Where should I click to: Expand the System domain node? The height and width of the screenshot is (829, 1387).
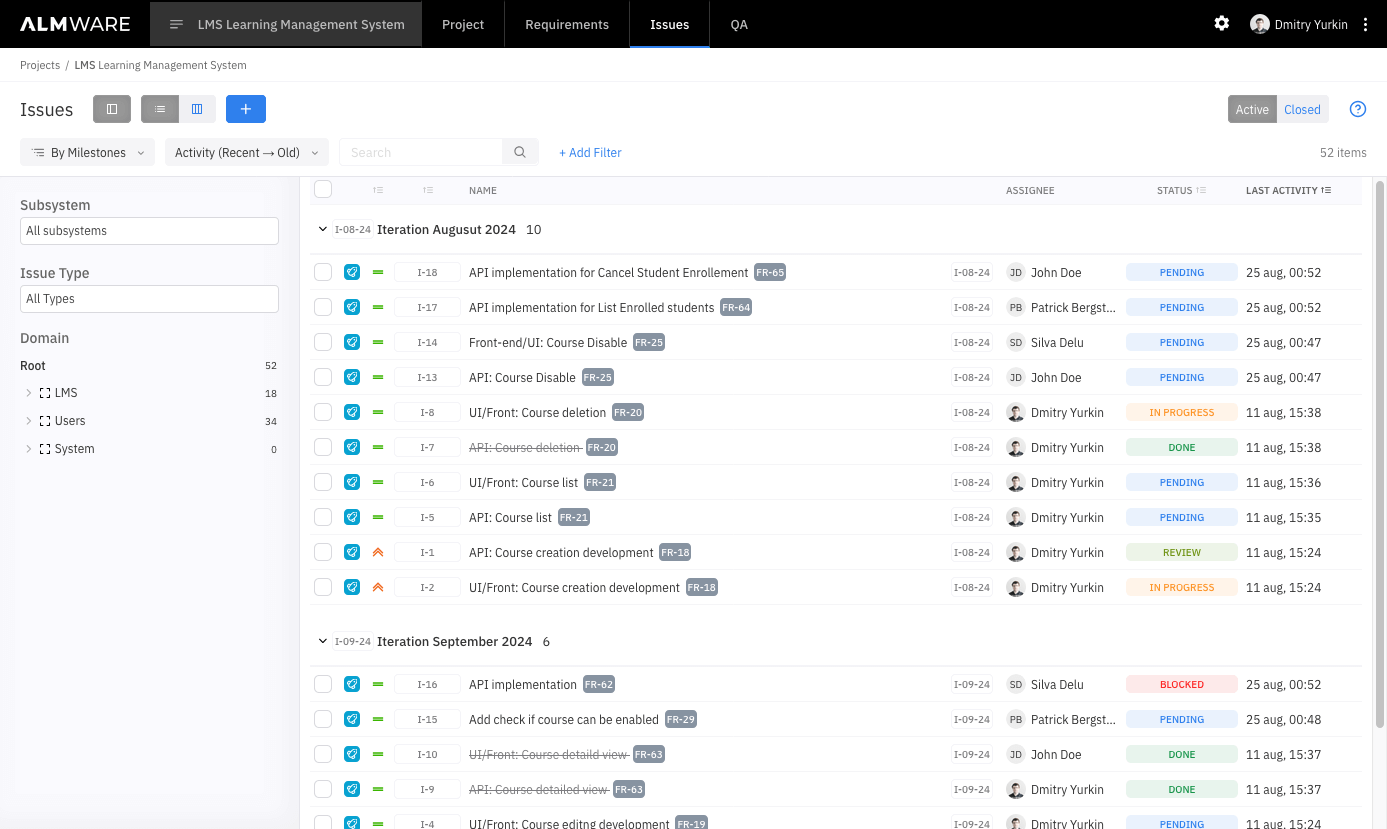coord(28,449)
